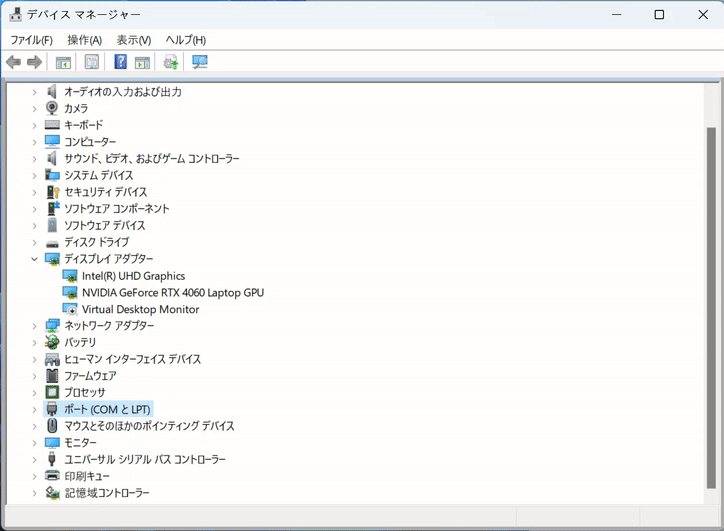Viewport: 724px width, 531px height.
Task: Click the folder icon next to システム デバイス
Action: (52, 175)
